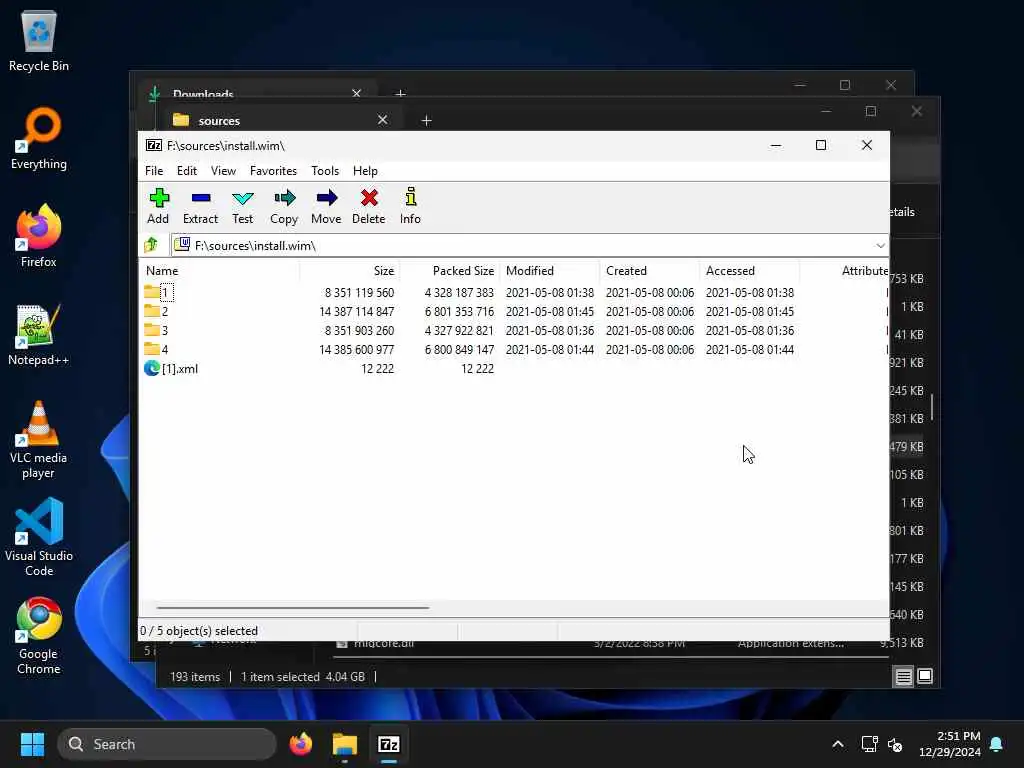Viewport: 1024px width, 768px height.
Task: Open Firefox desktop shortcut
Action: (39, 236)
